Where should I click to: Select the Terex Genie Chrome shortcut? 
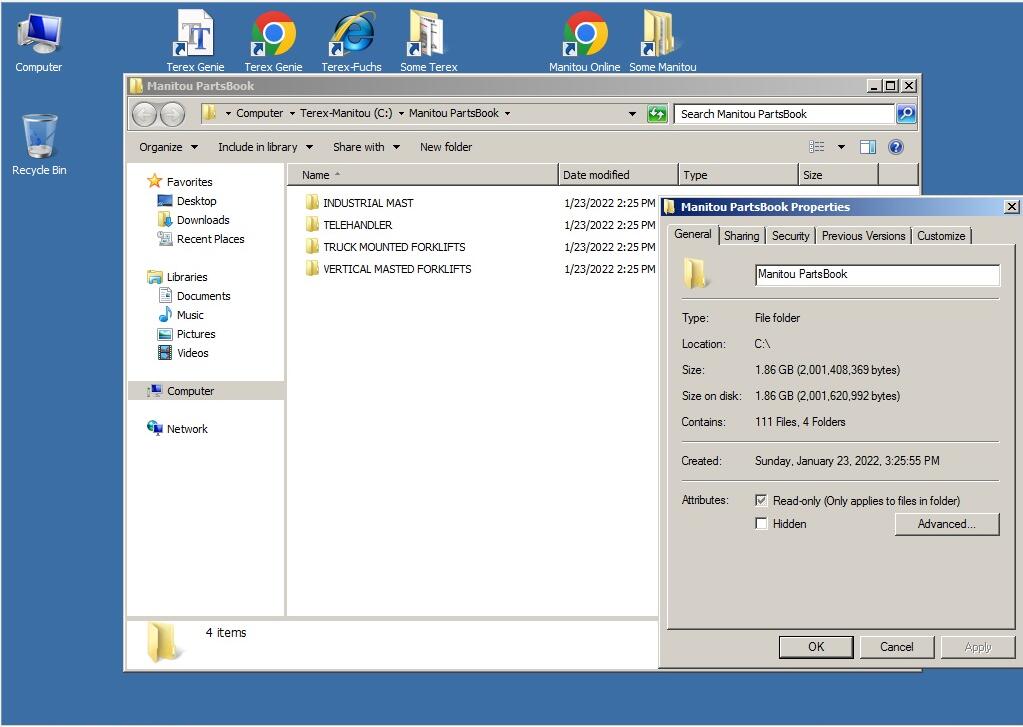pos(273,41)
